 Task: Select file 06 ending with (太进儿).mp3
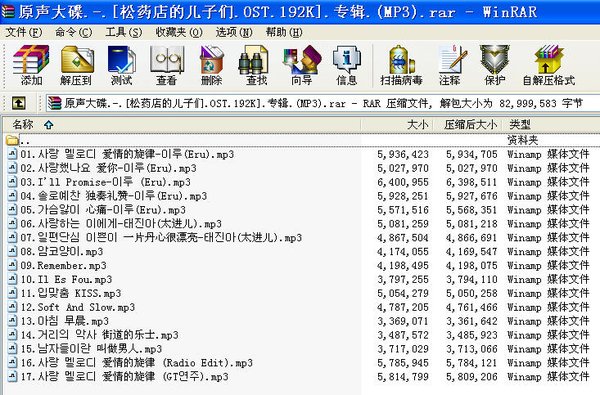tap(121, 223)
